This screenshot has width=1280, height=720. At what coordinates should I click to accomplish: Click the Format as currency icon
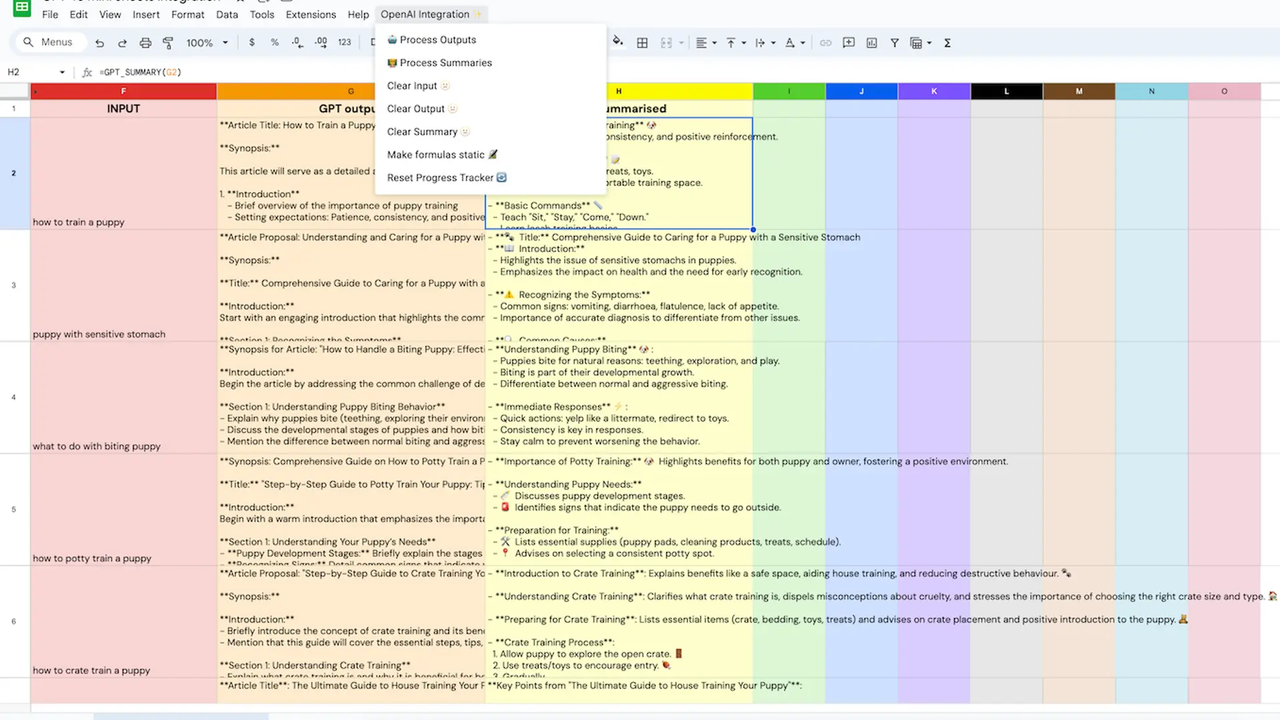pos(251,42)
